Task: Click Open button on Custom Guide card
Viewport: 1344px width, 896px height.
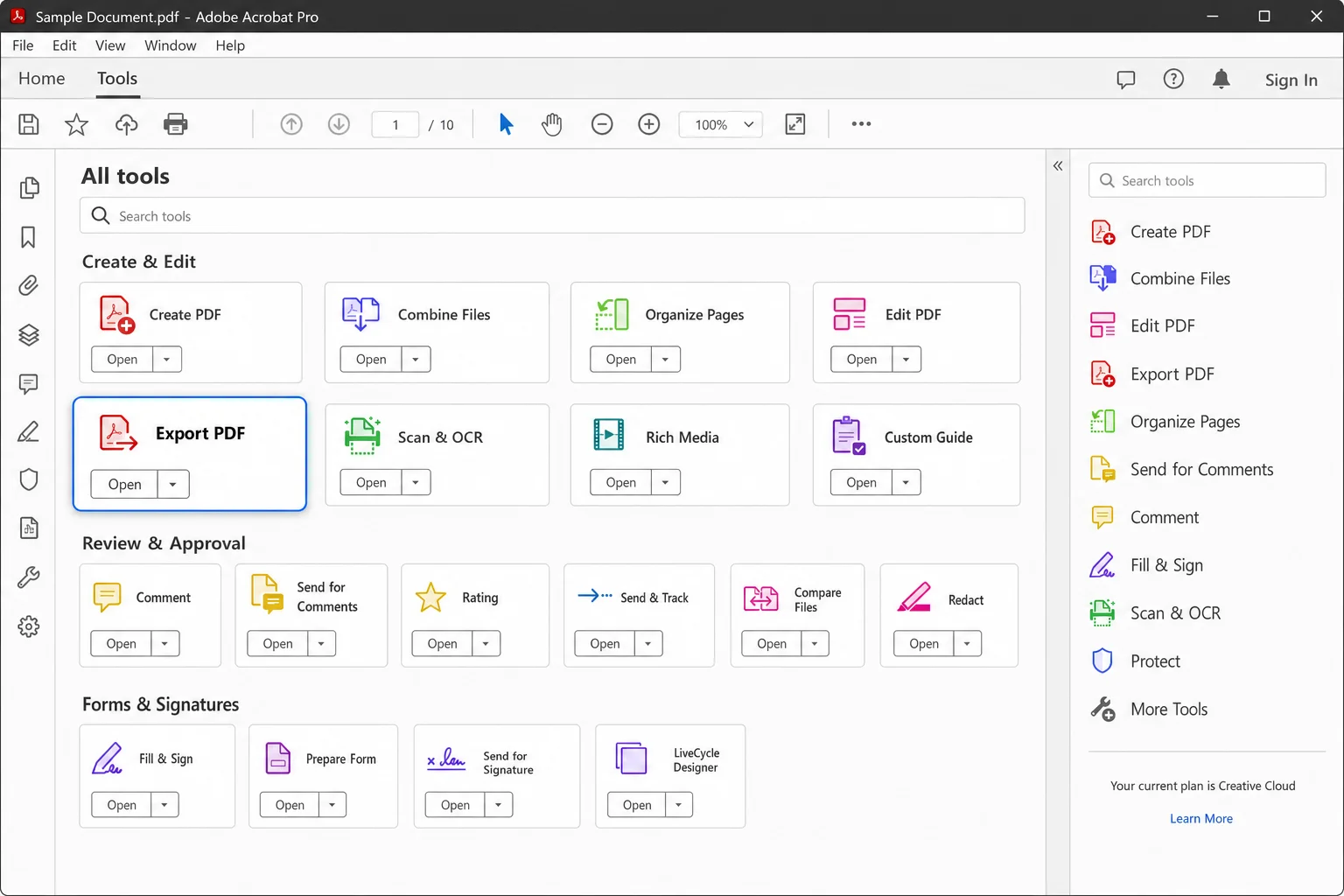Action: coord(862,482)
